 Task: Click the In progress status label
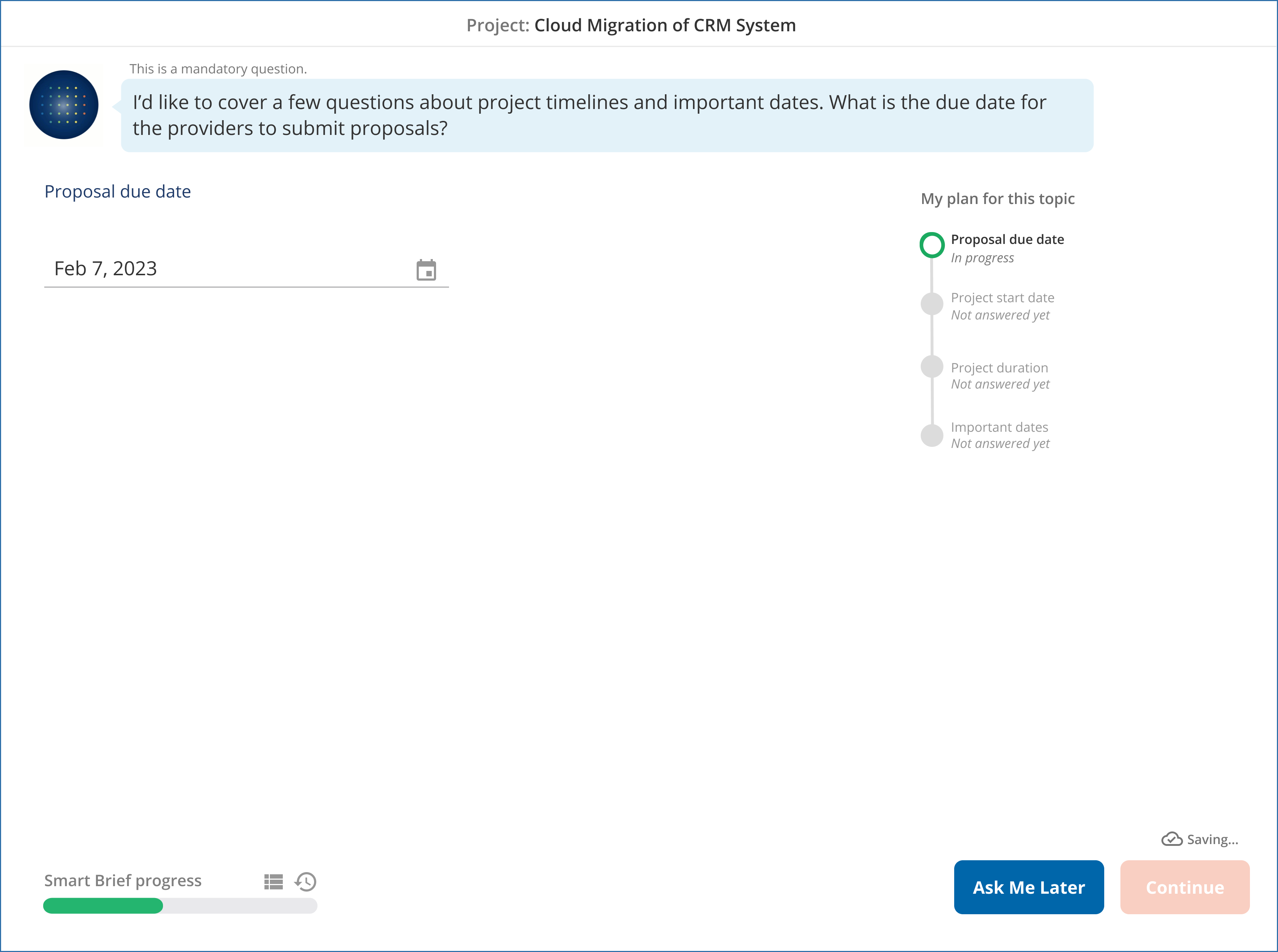click(x=982, y=258)
